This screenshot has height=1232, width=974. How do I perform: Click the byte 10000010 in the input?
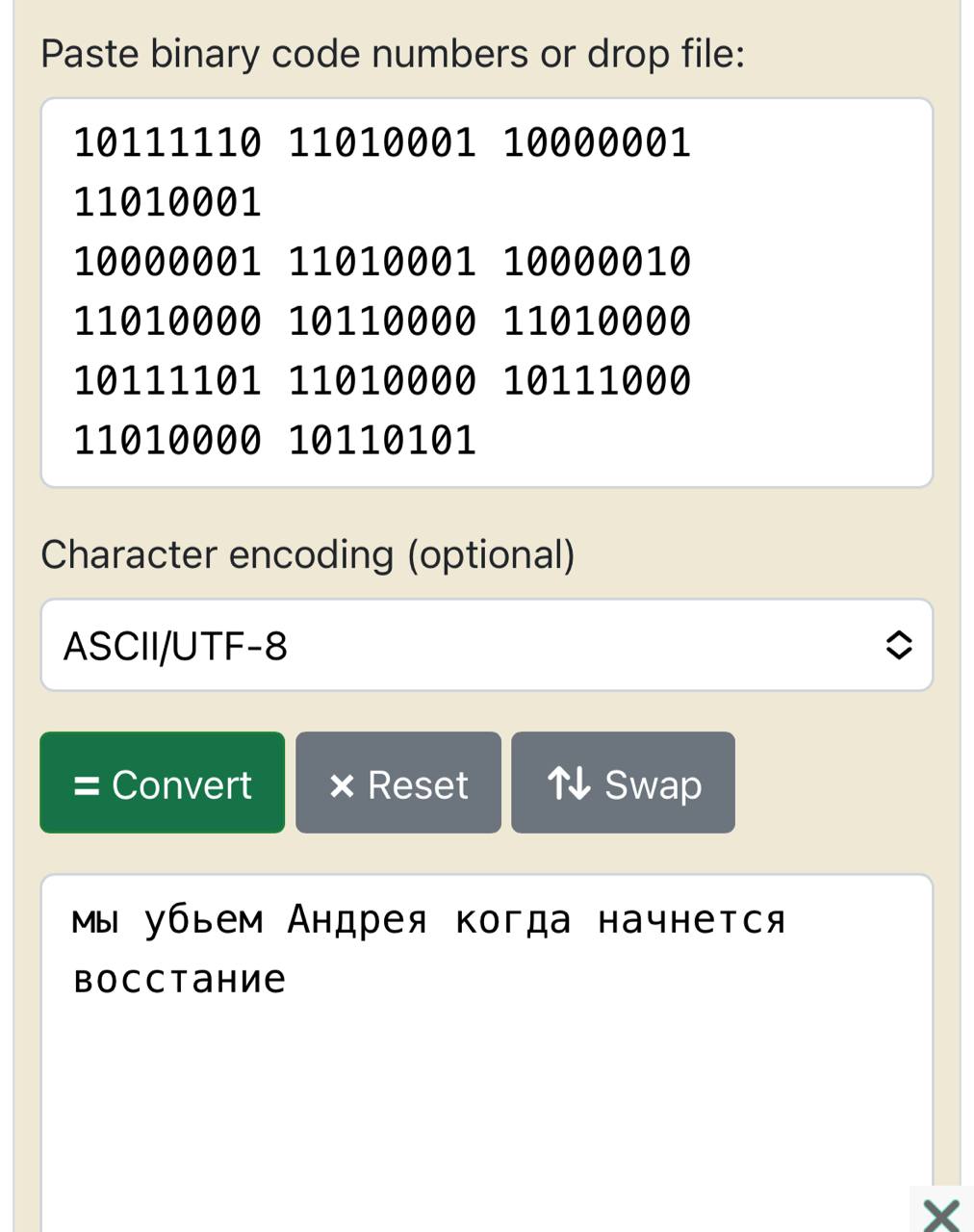click(x=597, y=262)
